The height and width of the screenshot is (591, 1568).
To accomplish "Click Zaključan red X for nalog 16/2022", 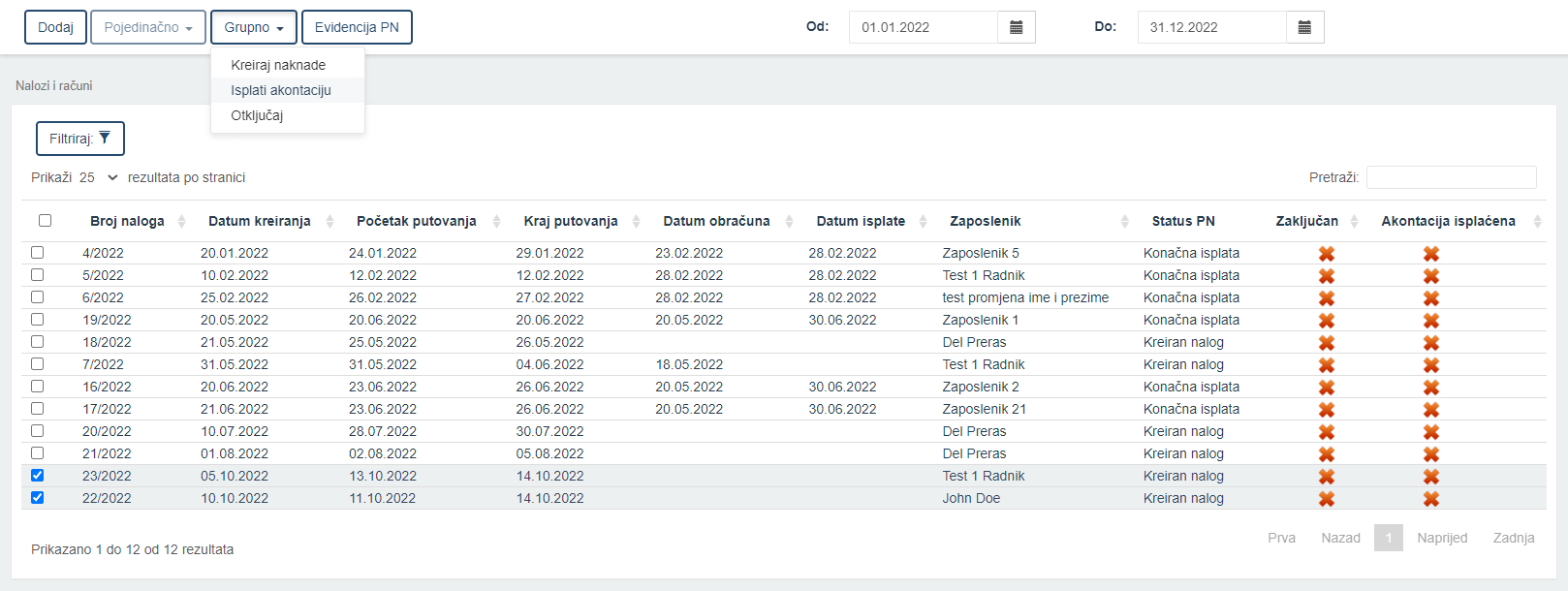I will click(1327, 388).
